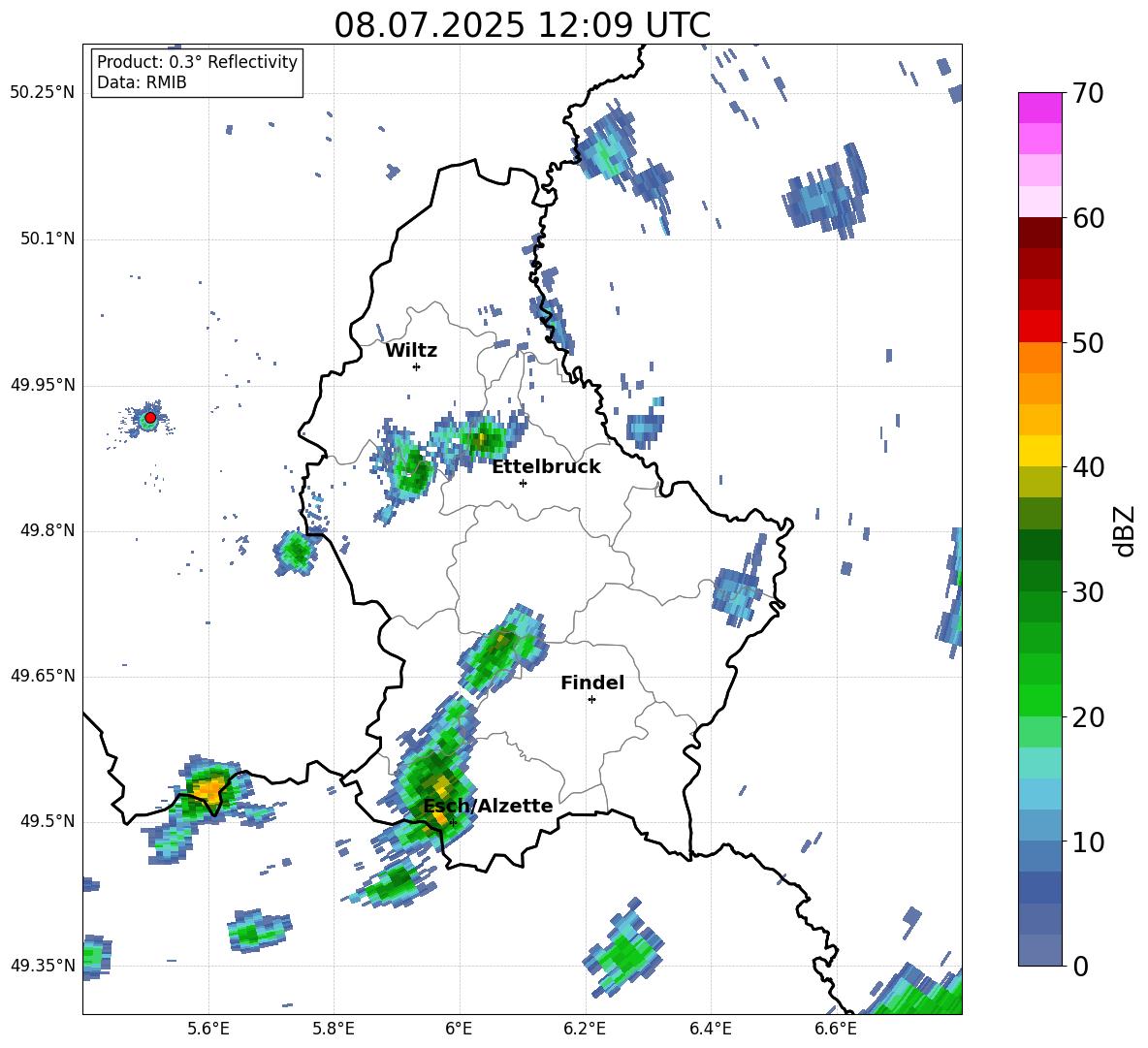
Task: Click the colorbar tick label 20
Action: click(1088, 717)
